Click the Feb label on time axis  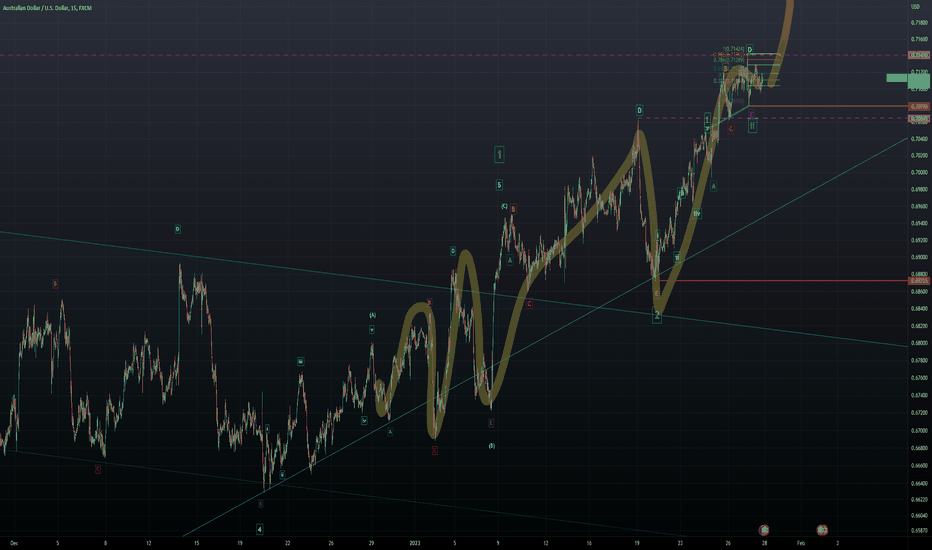coord(801,543)
